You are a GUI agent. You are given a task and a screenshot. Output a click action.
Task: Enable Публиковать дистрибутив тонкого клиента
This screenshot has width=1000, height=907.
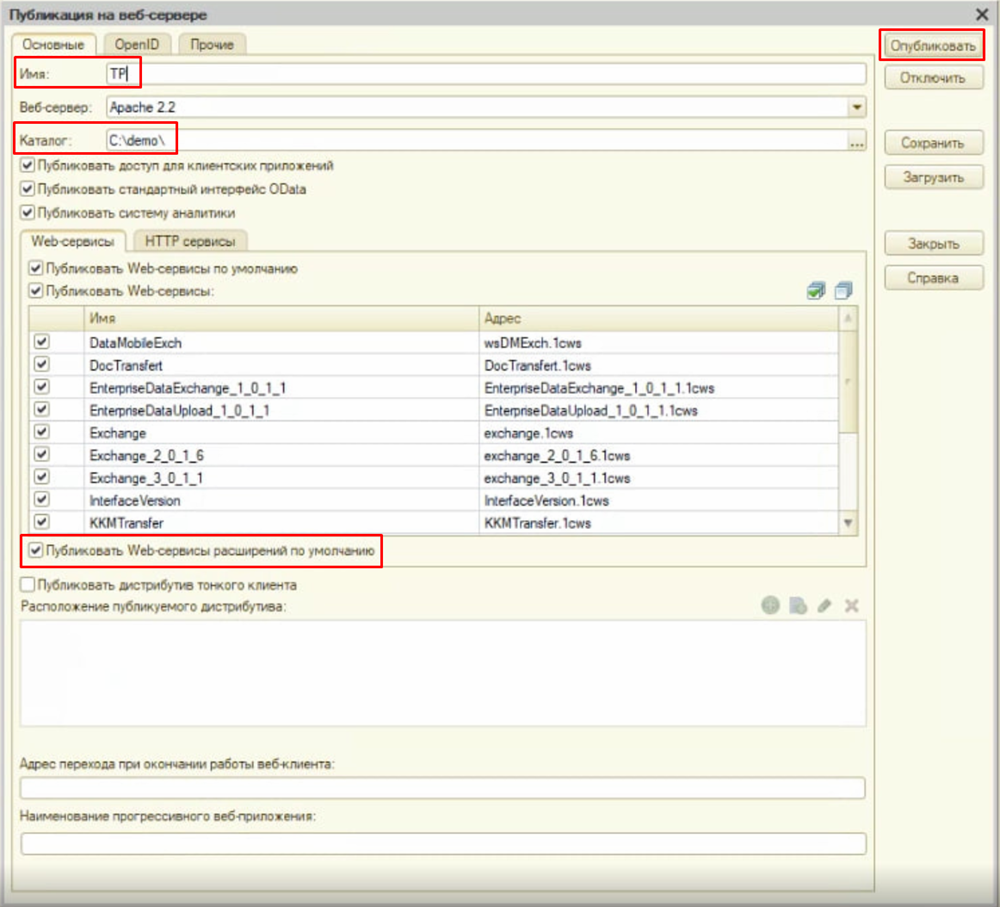coord(28,585)
